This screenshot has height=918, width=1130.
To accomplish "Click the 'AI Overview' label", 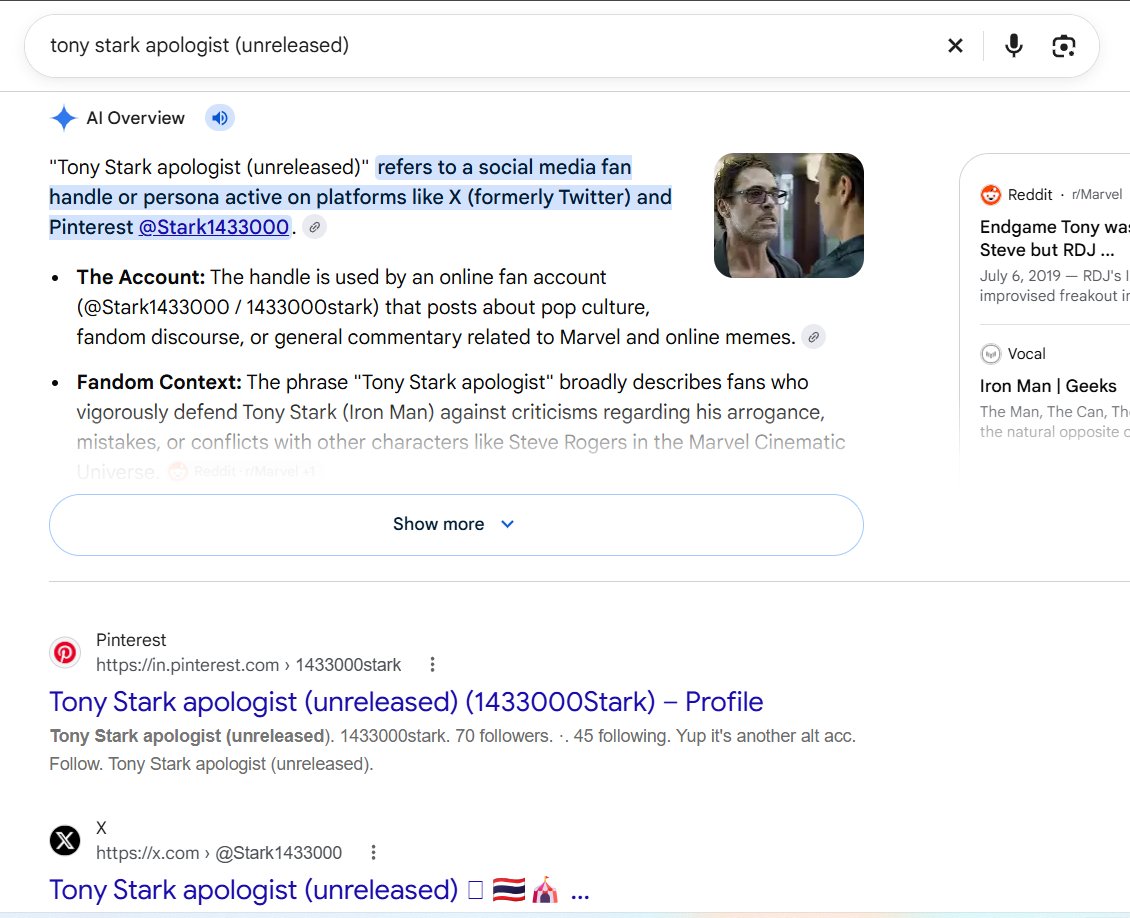I will click(x=135, y=118).
